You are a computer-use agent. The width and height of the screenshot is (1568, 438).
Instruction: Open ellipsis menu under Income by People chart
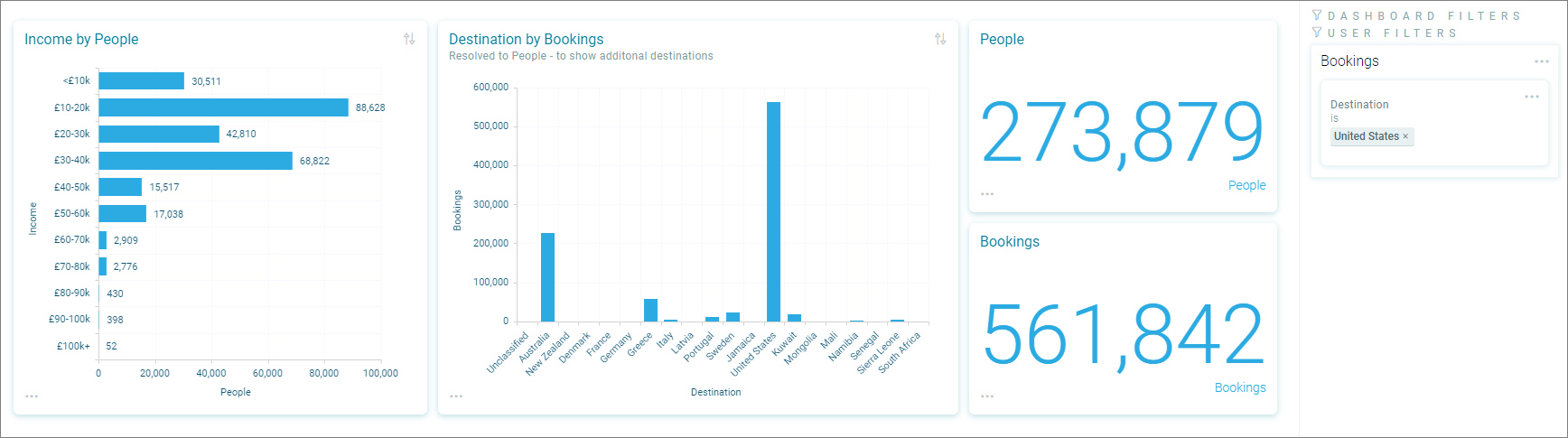(x=32, y=396)
